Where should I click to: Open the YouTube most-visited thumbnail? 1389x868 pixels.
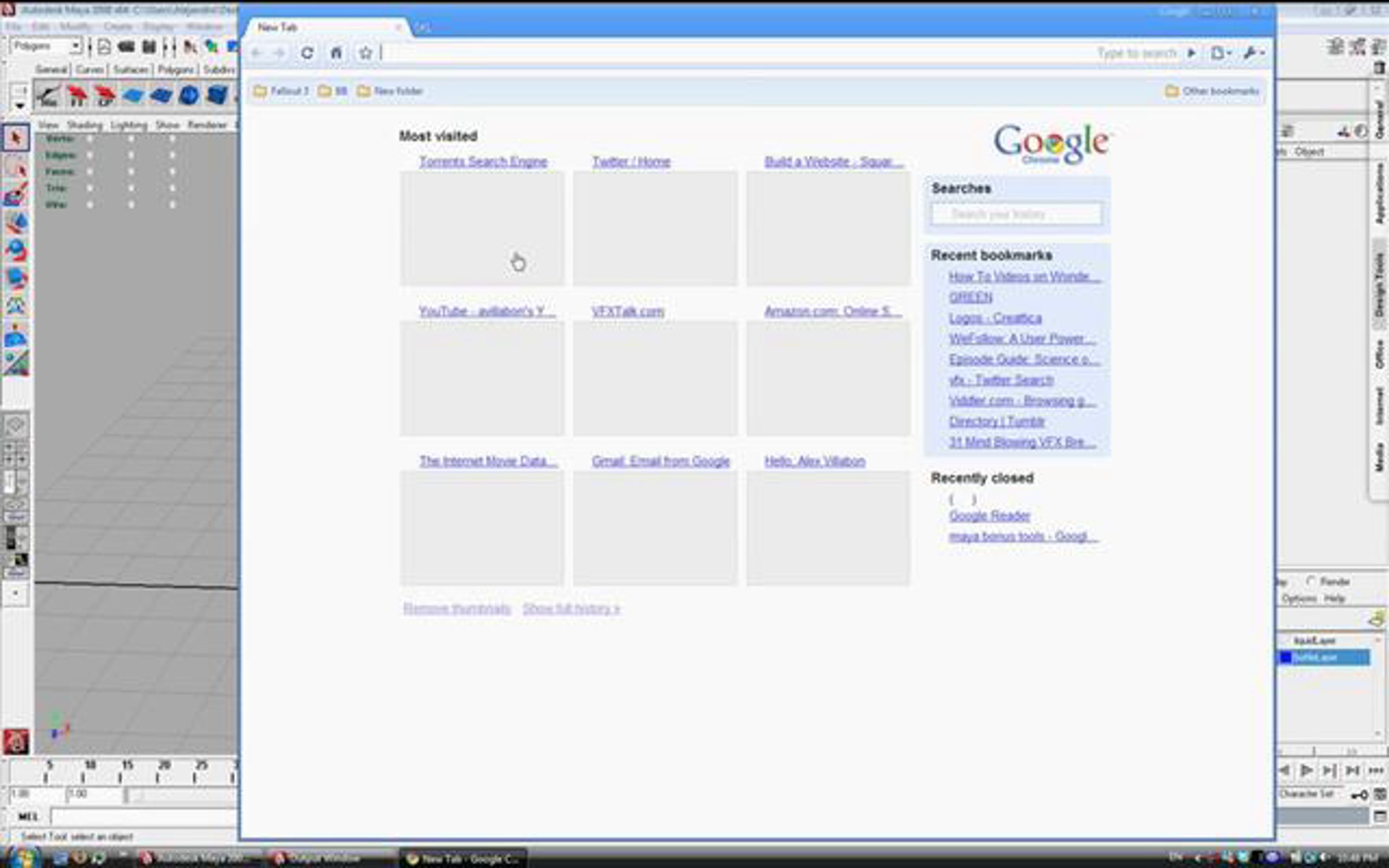(x=482, y=378)
